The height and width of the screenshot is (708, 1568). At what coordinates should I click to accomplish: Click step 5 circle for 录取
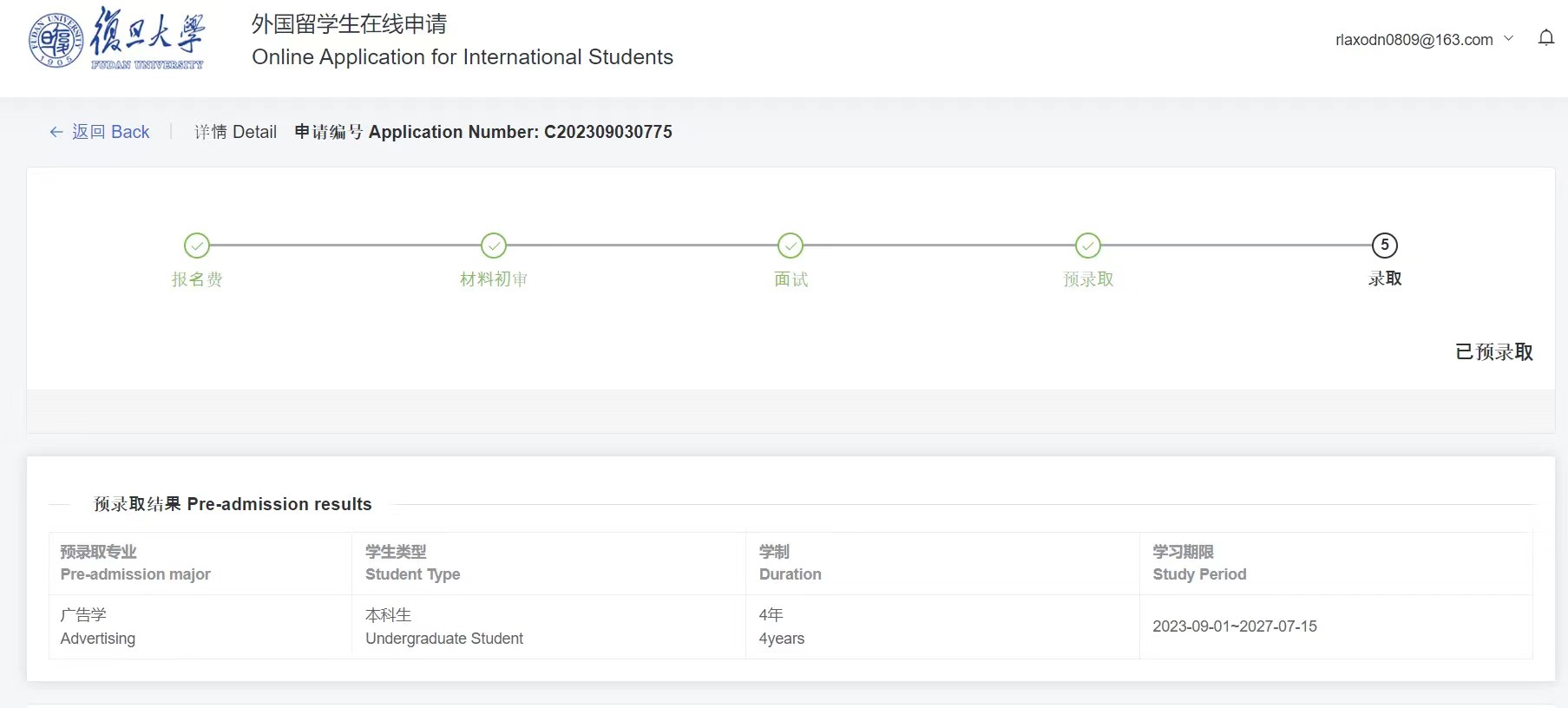point(1384,246)
